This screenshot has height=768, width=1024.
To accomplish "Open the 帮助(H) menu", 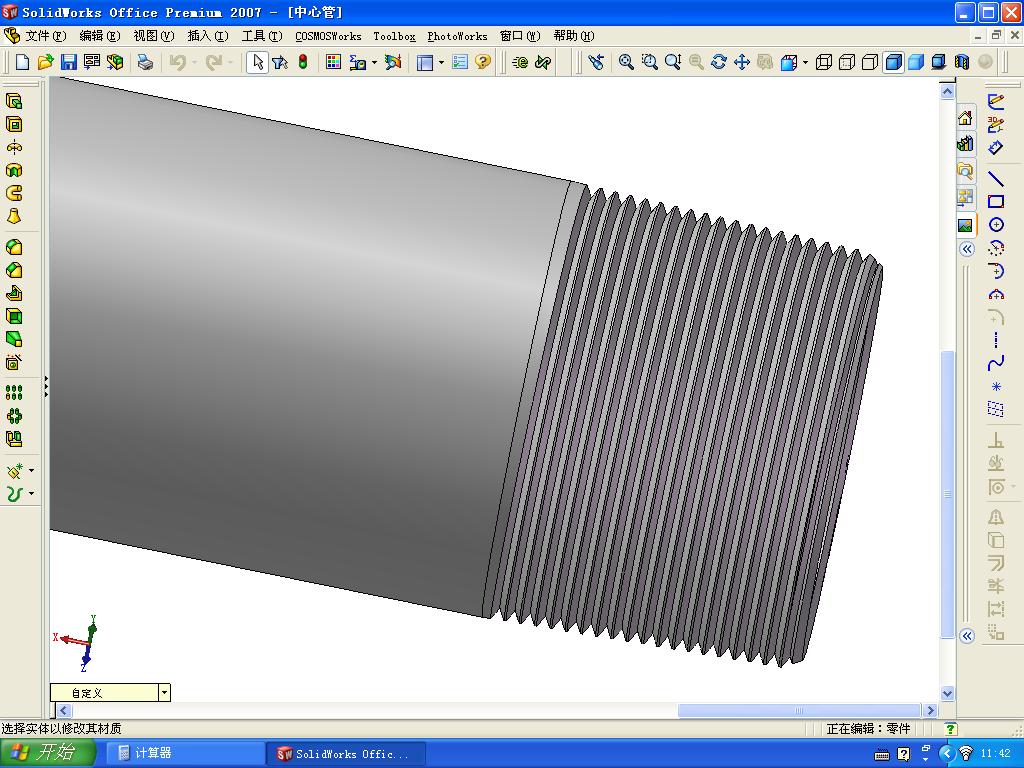I will (x=574, y=36).
